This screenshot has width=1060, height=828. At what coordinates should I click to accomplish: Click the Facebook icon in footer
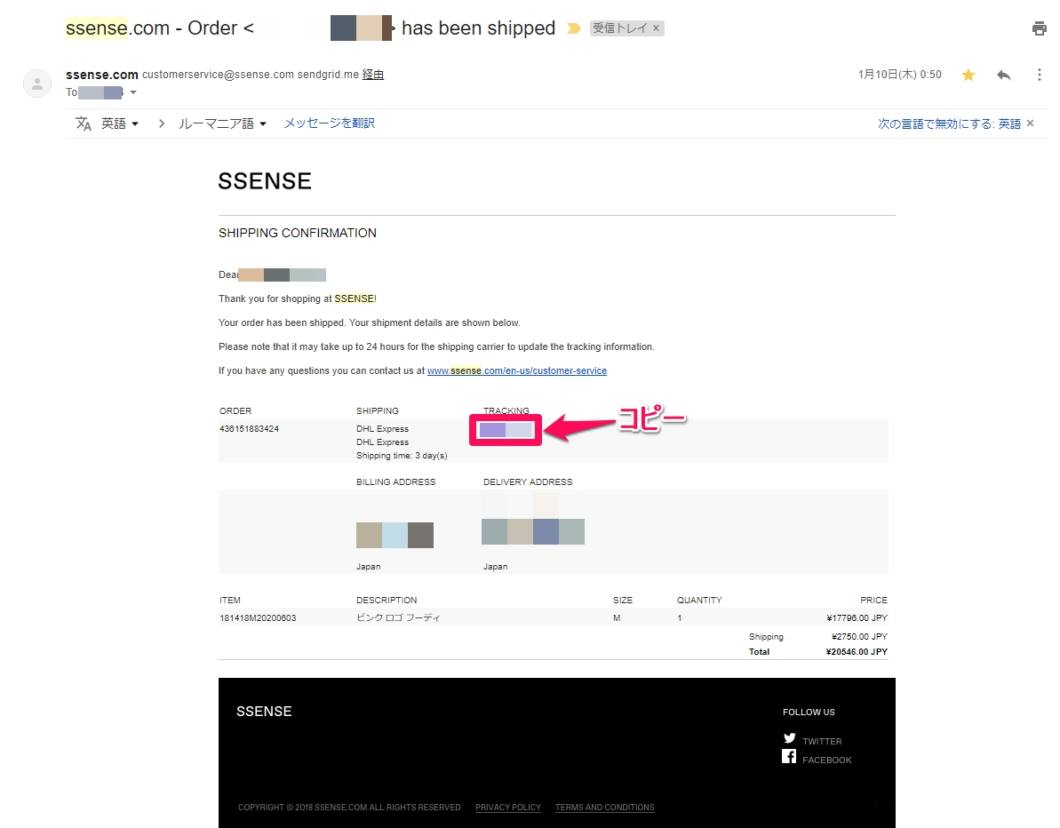point(789,756)
